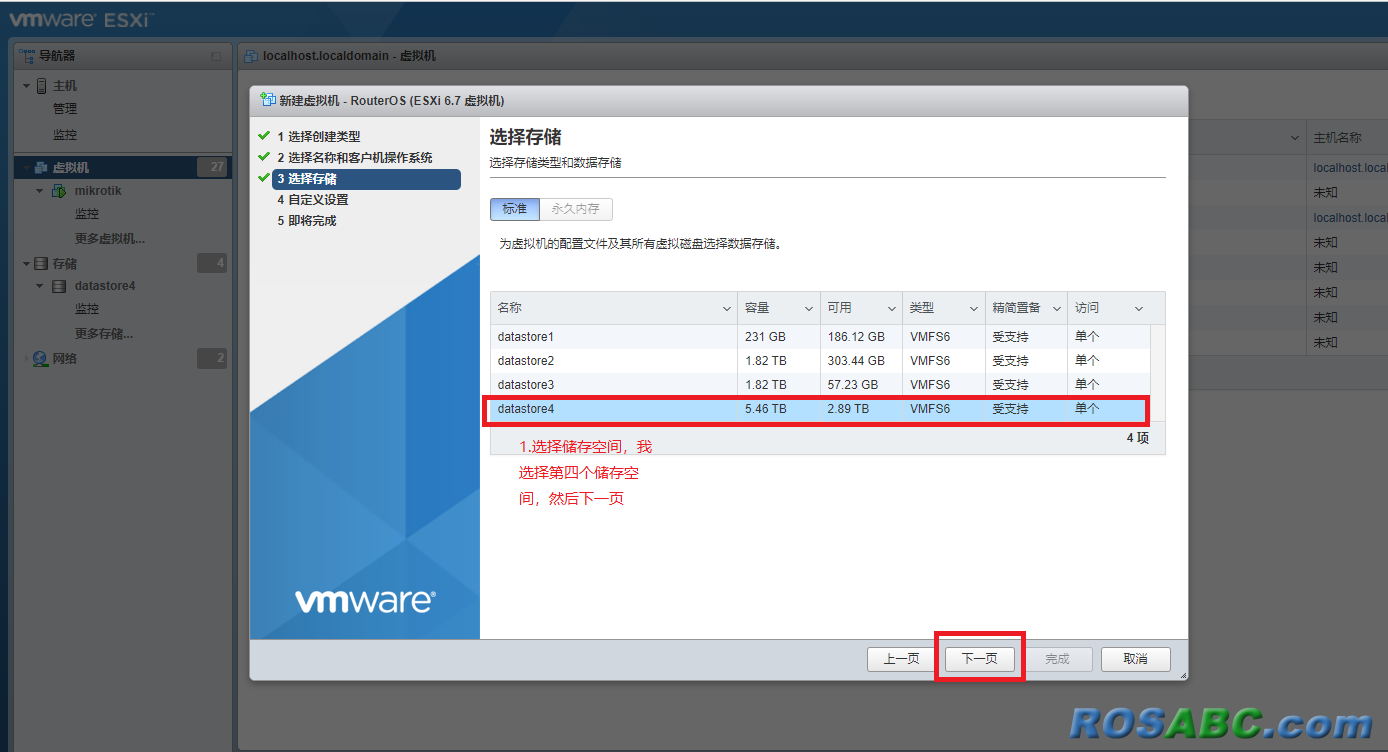Click the VMware ESXi logo
Image resolution: width=1388 pixels, height=752 pixels.
click(82, 19)
